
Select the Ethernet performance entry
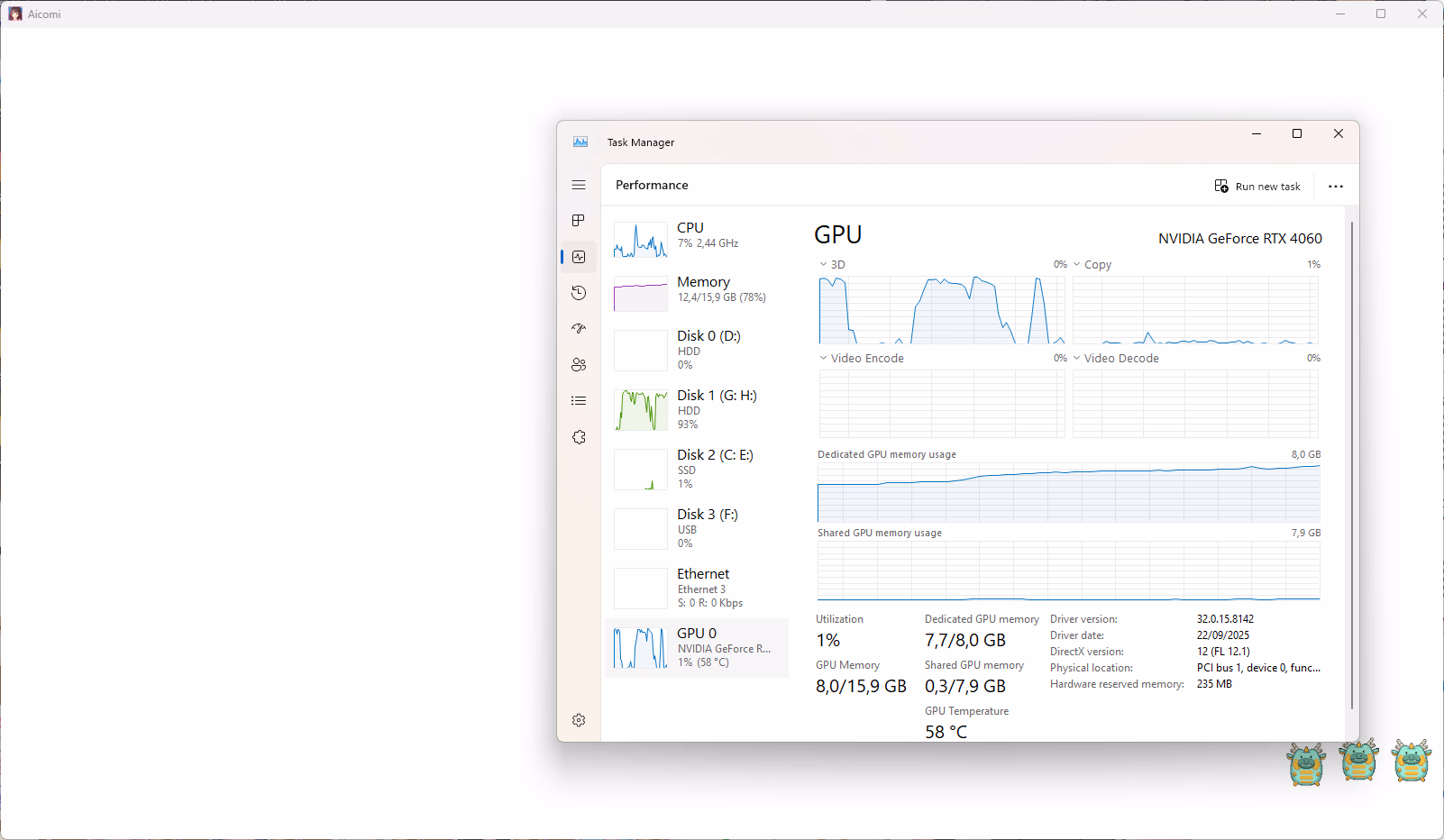pos(697,588)
